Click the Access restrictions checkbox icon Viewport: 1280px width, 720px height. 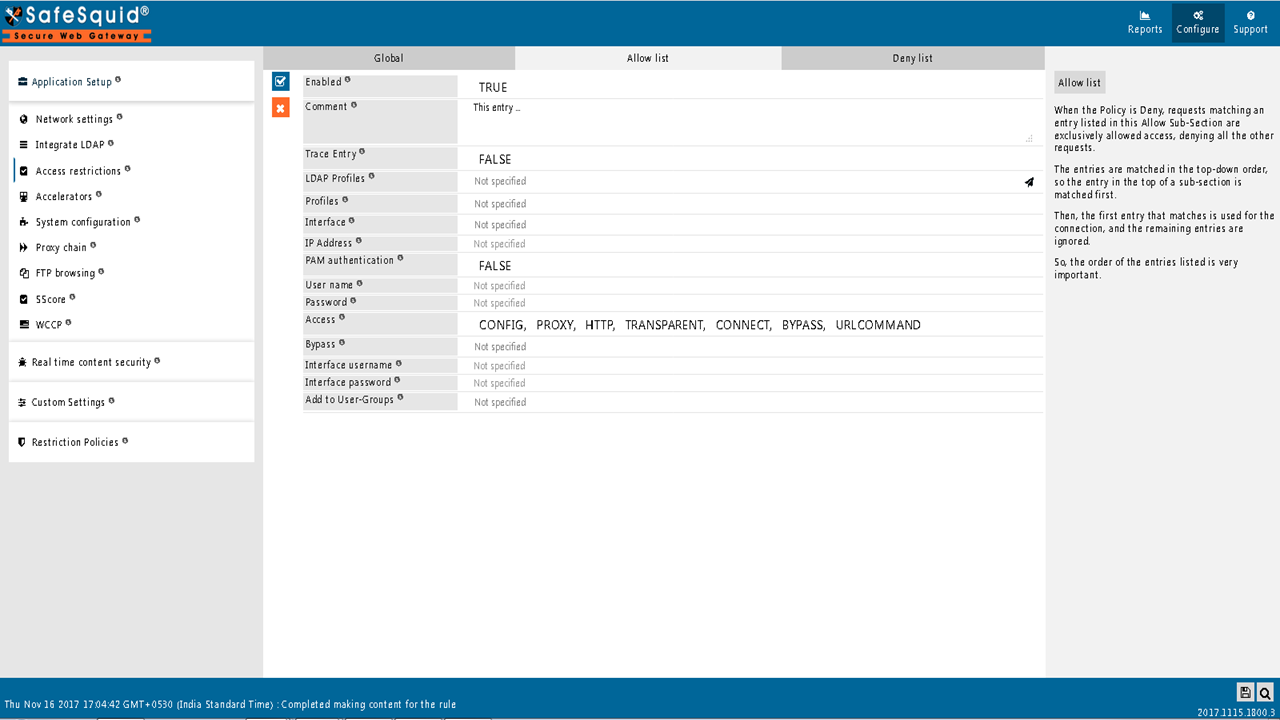[x=24, y=171]
